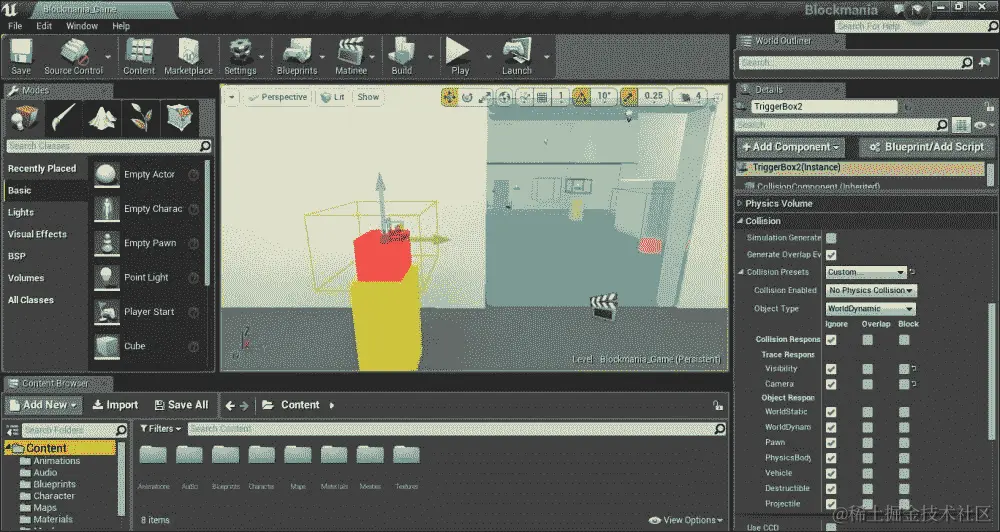Open the Collision Presets Custom dropdown

[865, 272]
